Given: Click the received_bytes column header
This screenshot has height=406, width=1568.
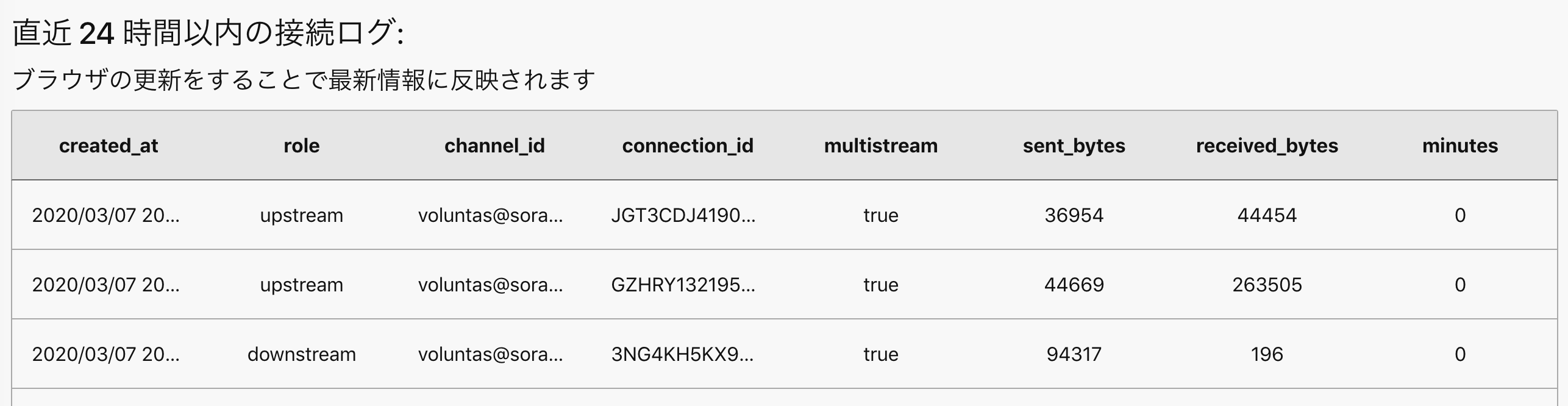Looking at the screenshot, I should click(x=1267, y=146).
